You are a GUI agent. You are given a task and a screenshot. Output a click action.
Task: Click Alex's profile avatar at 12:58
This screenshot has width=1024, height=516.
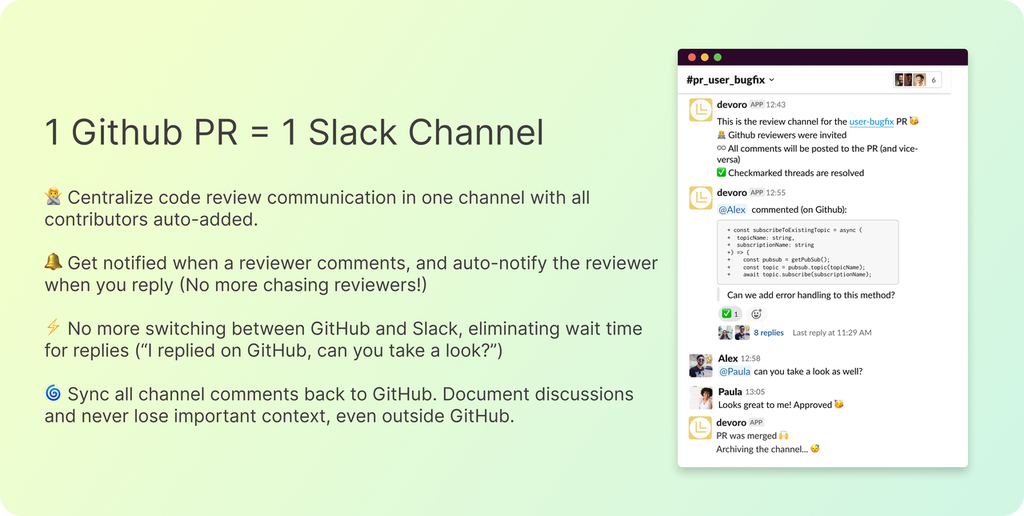701,365
